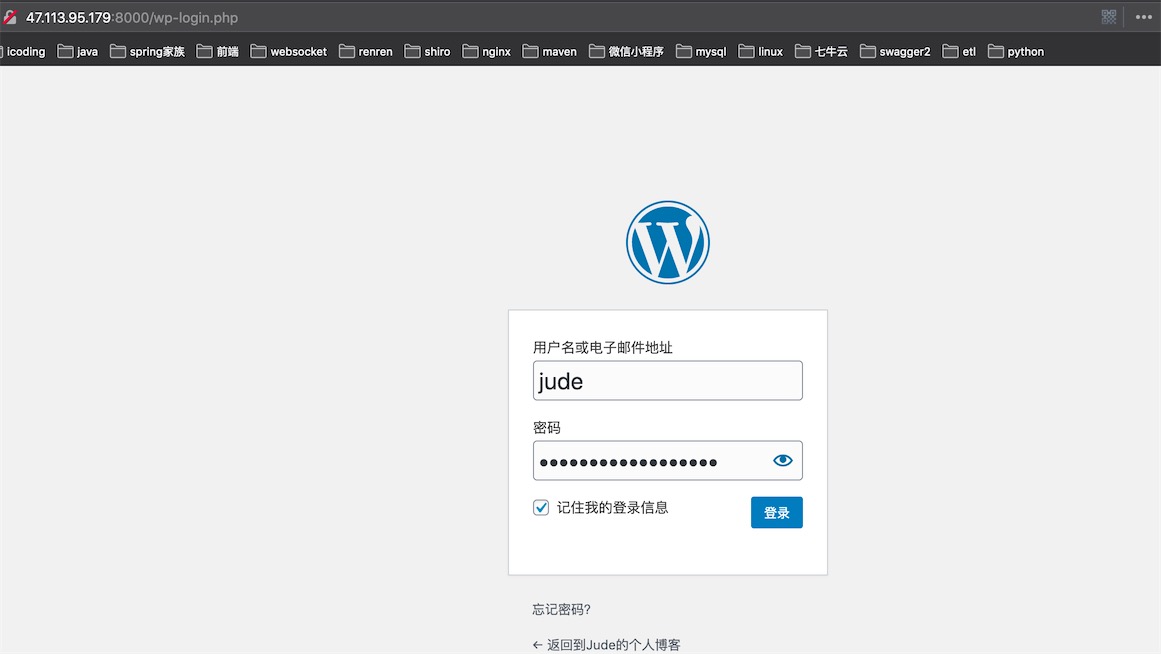Open the etl bookmark folder

click(x=959, y=52)
